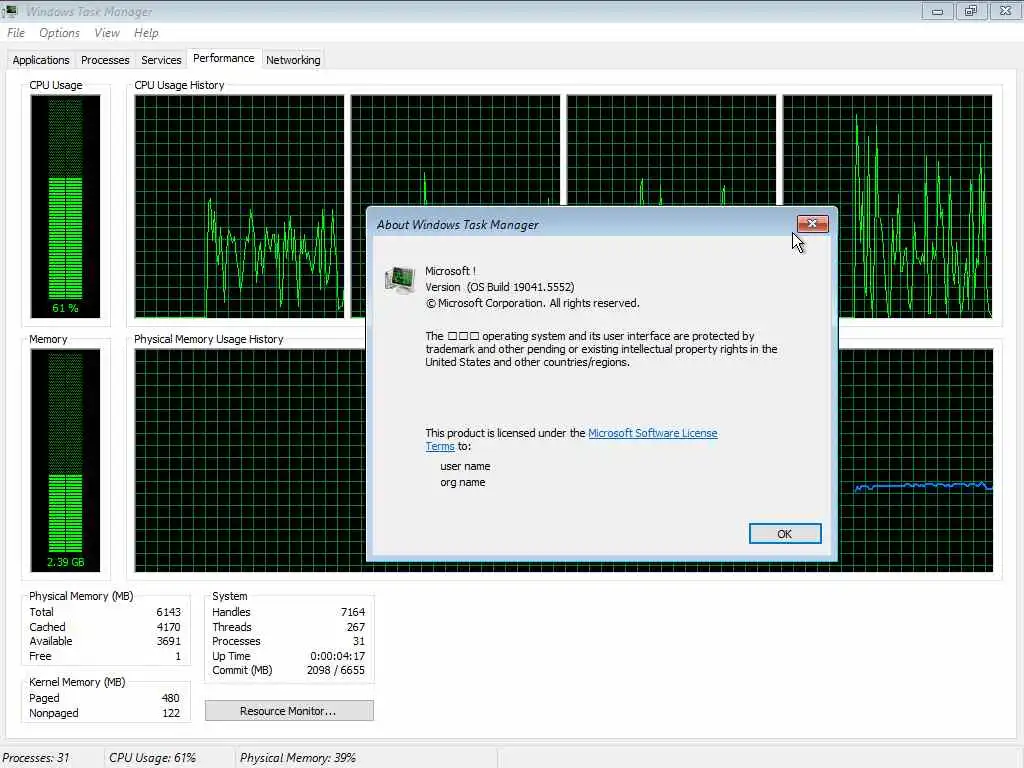Click the Cached memory value 4170
This screenshot has height=768, width=1024.
[x=168, y=627]
